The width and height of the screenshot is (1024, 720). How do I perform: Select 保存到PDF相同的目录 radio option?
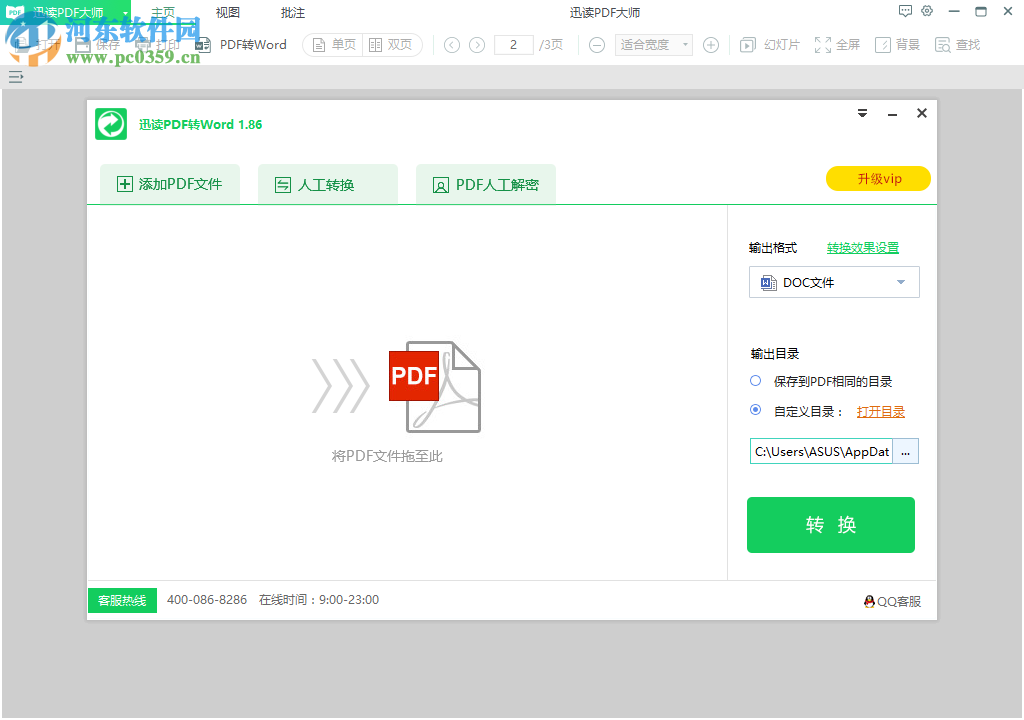tap(756, 381)
